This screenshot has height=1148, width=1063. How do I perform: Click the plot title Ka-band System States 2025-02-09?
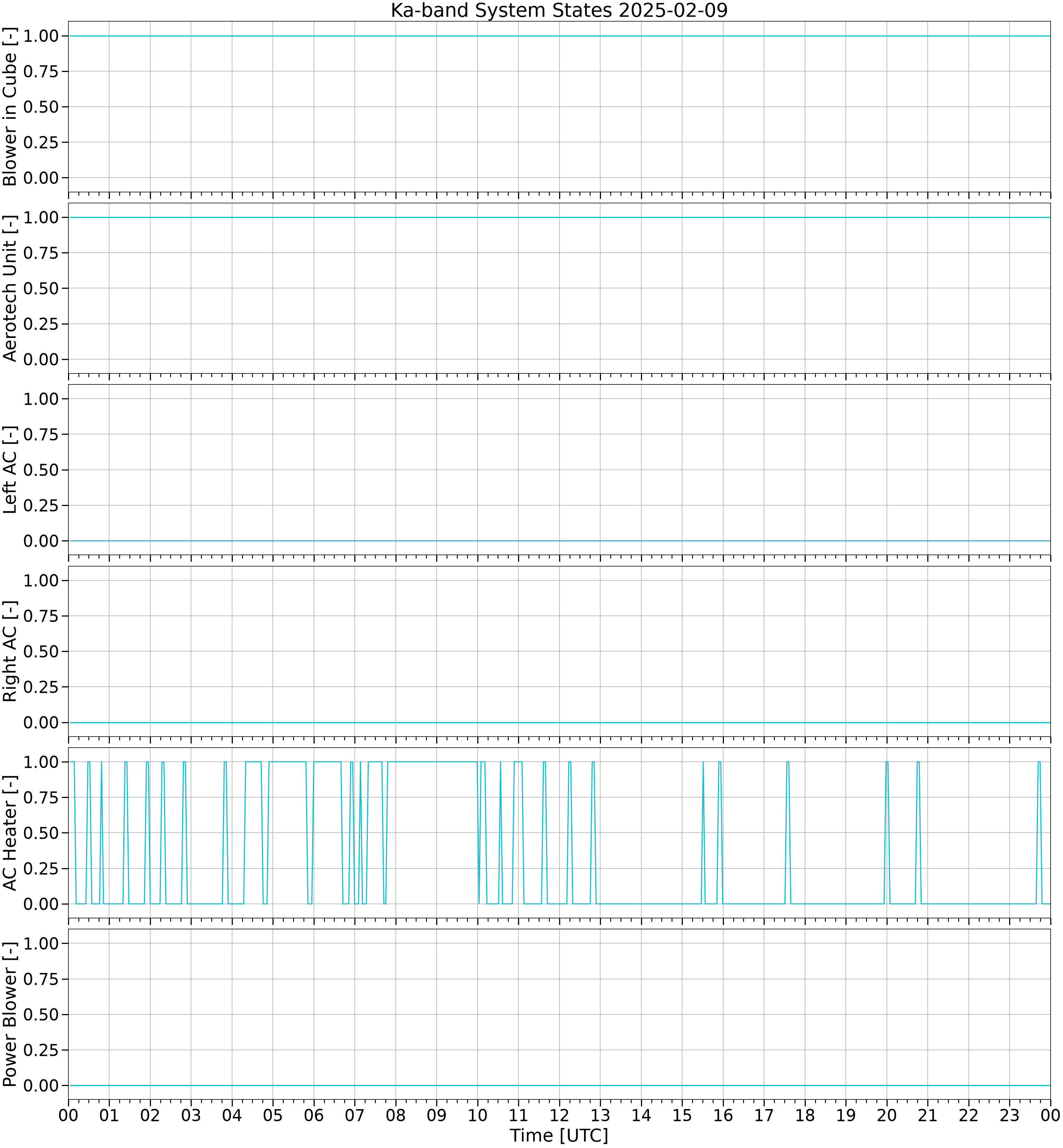(x=559, y=10)
